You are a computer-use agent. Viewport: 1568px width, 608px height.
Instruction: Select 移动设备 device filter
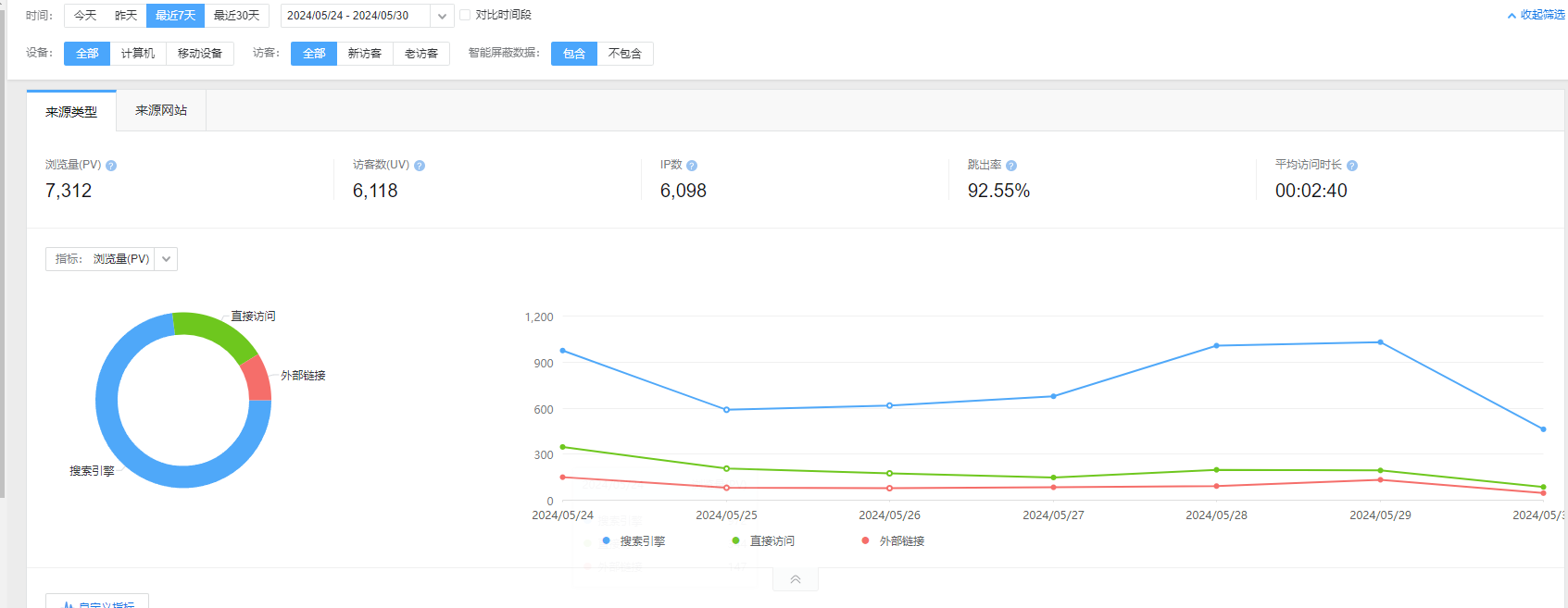pos(200,54)
